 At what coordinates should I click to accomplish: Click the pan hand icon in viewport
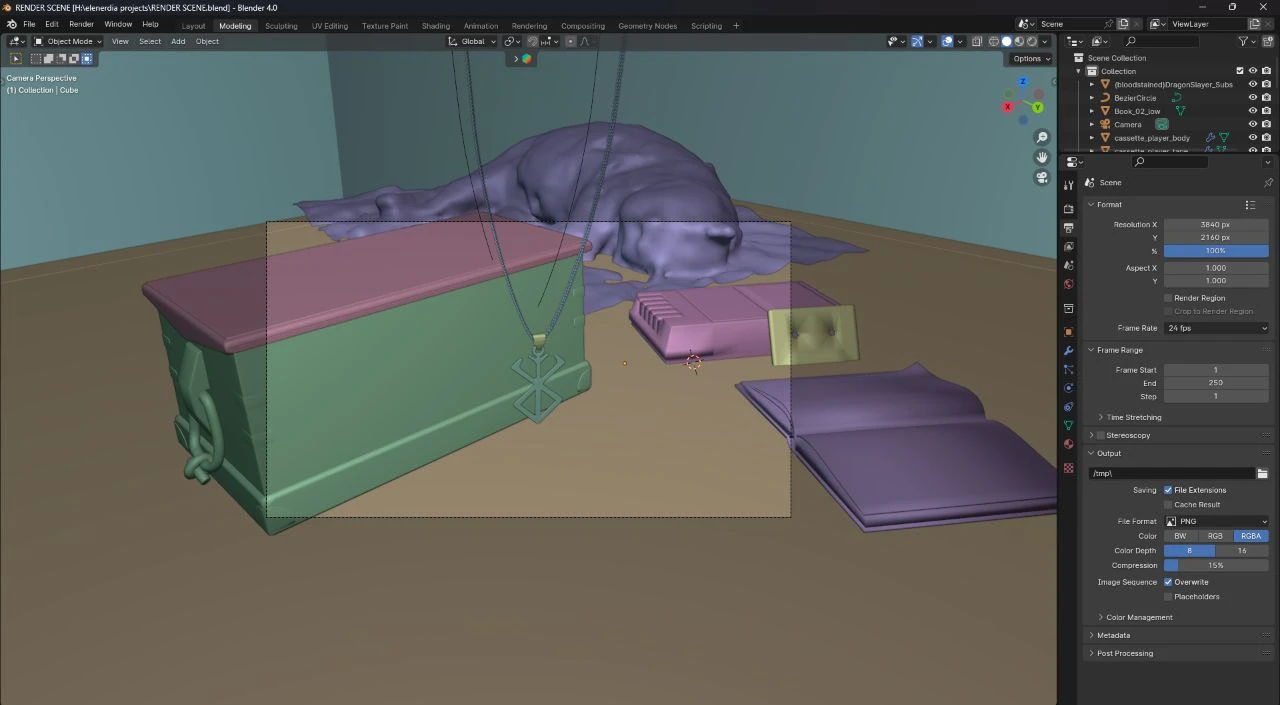click(x=1041, y=157)
